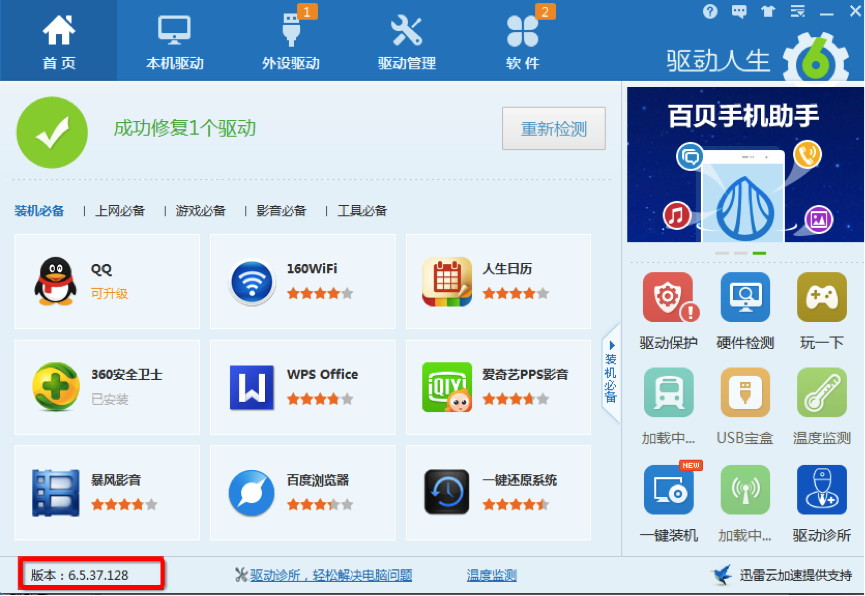Viewport: 865px width, 596px height.
Task: Open the 温度监测 thermometer icon
Action: (x=821, y=393)
